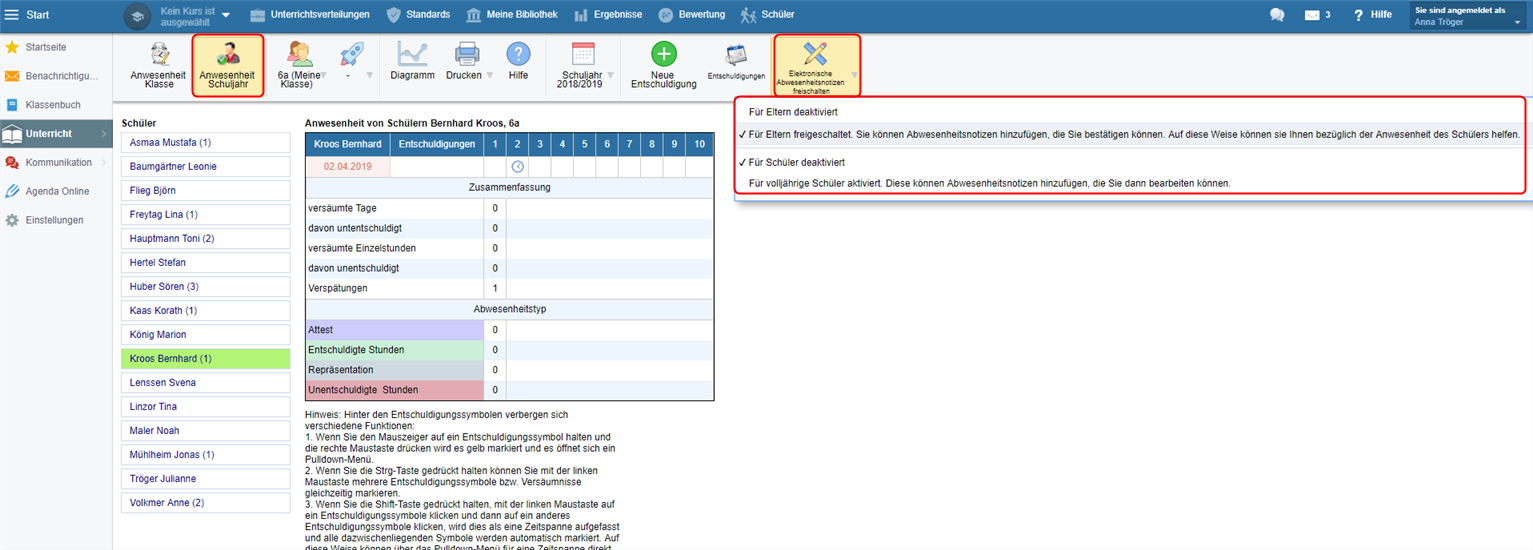Open Ergebnisse in top bar

608,15
